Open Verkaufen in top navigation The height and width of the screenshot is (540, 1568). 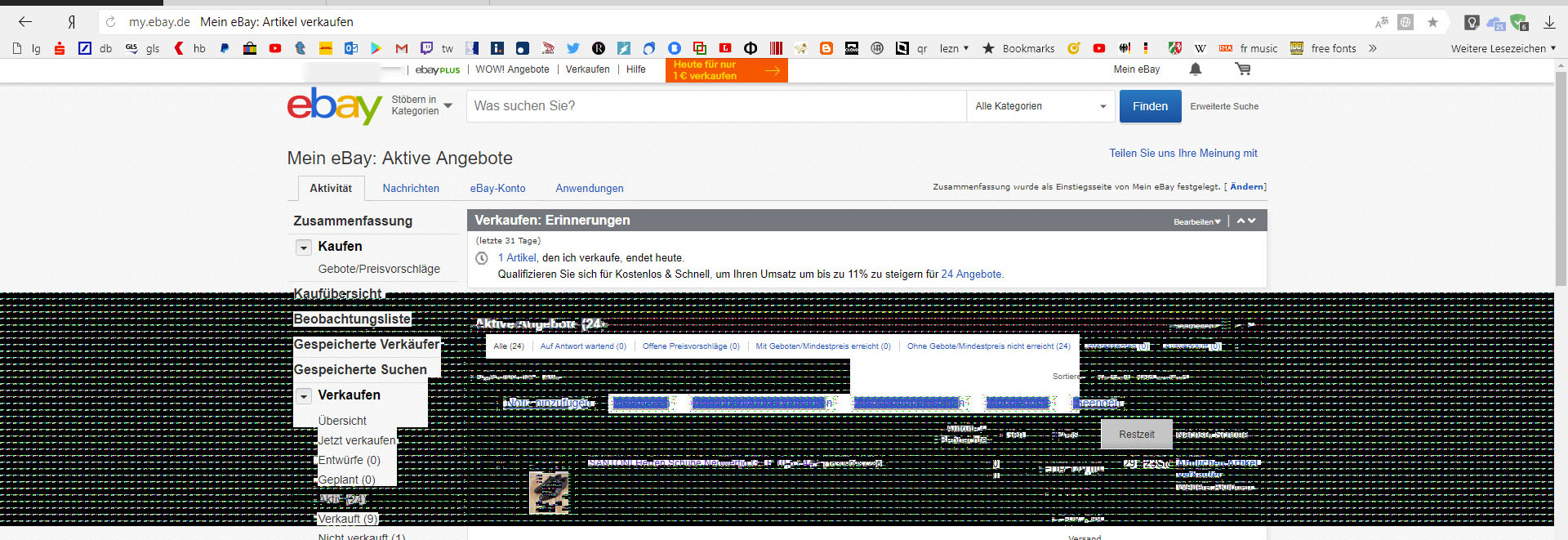(587, 69)
